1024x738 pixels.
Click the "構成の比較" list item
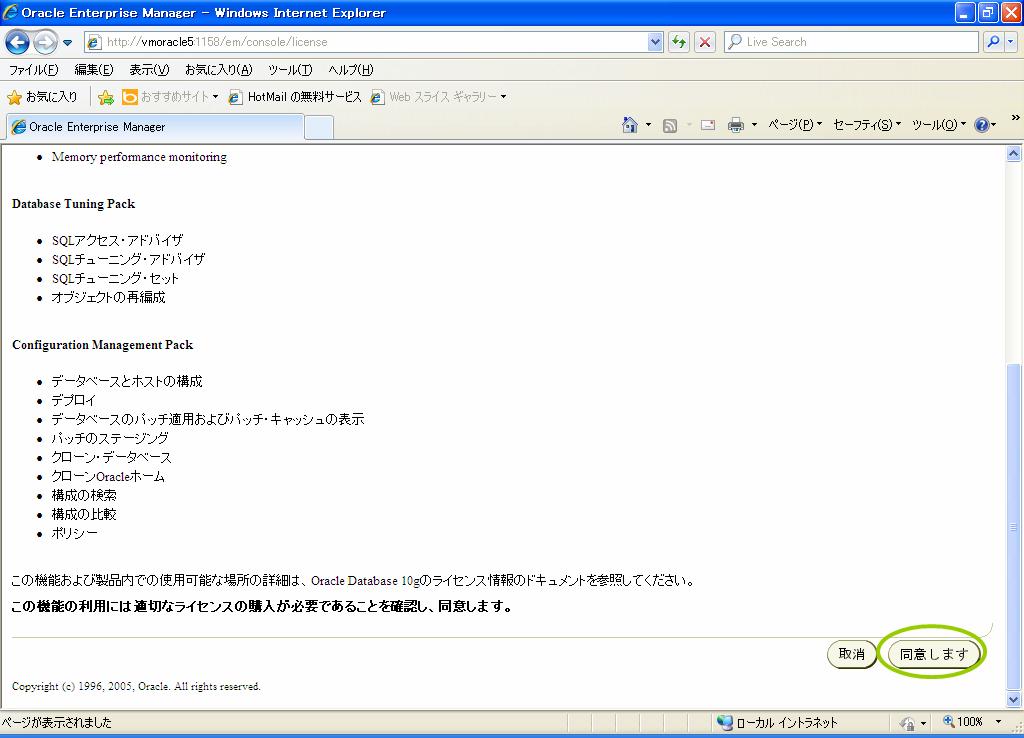(x=84, y=514)
